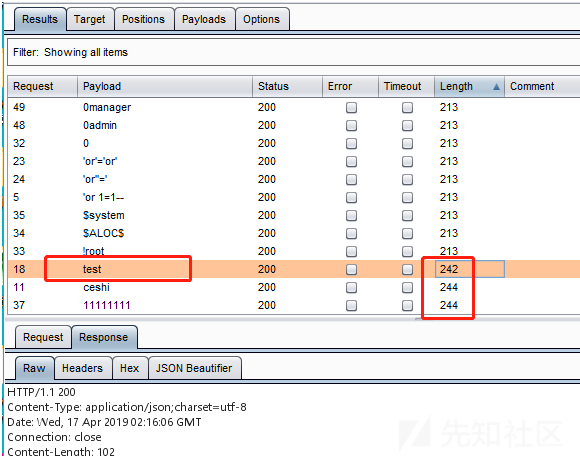This screenshot has height=456, width=580.
Task: Sort results by Payload column header
Action: point(165,87)
